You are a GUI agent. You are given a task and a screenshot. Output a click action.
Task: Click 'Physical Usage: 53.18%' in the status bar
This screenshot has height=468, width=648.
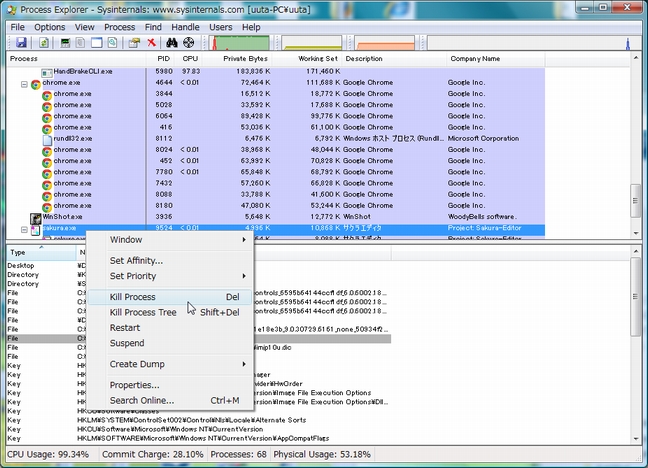click(322, 454)
